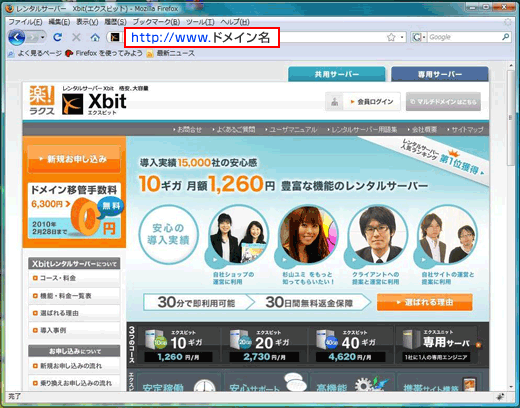
Task: Open the レンタルサーバー用語集 link
Action: [x=362, y=129]
